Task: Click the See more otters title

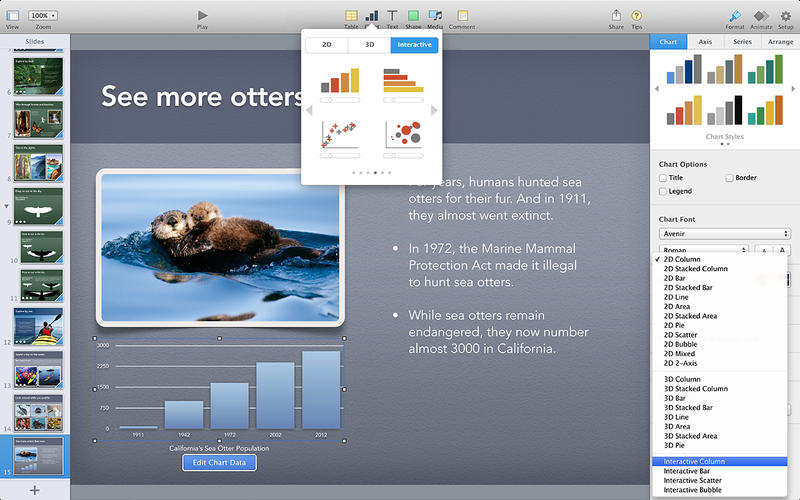Action: 202,96
